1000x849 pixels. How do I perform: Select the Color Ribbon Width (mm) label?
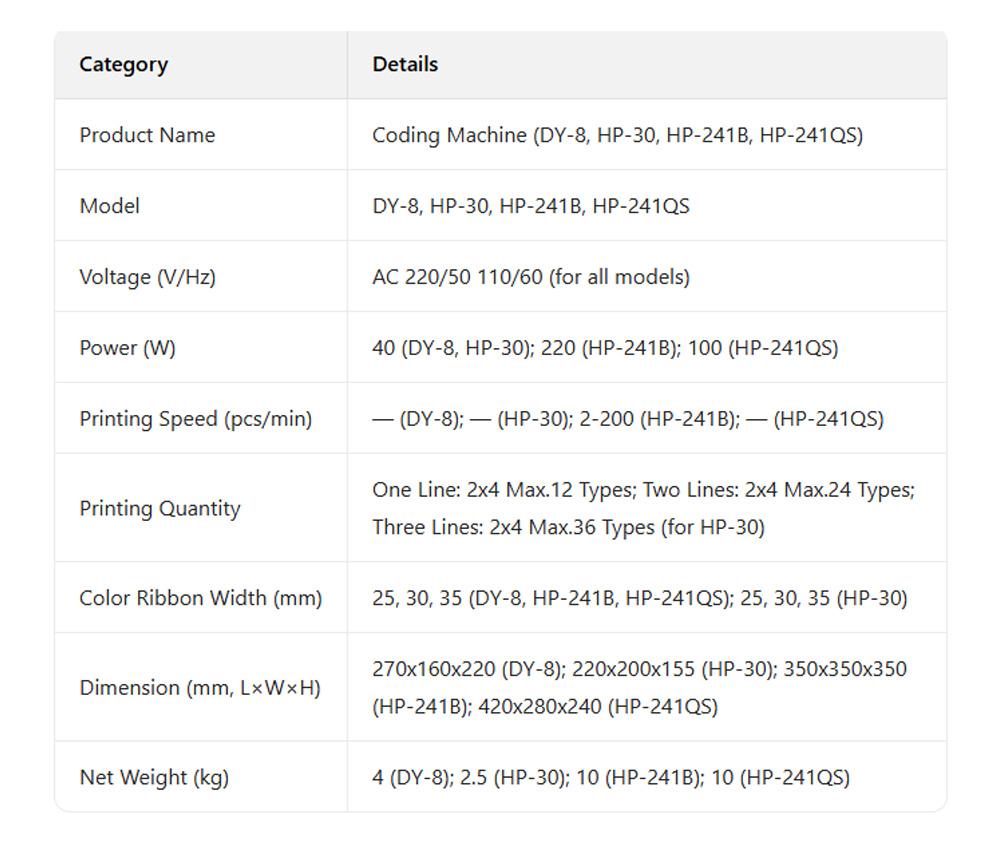[x=201, y=598]
